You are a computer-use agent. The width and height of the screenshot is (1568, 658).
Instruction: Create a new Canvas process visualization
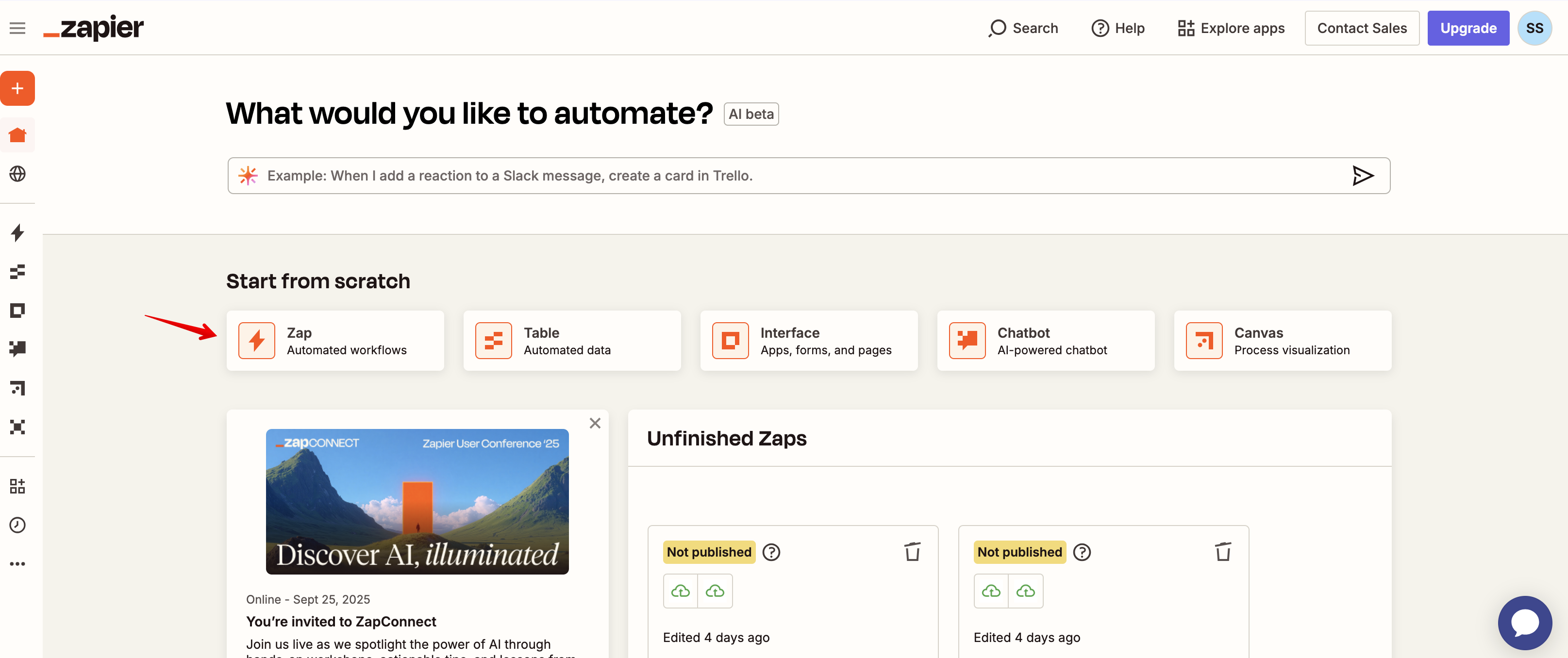pyautogui.click(x=1283, y=341)
